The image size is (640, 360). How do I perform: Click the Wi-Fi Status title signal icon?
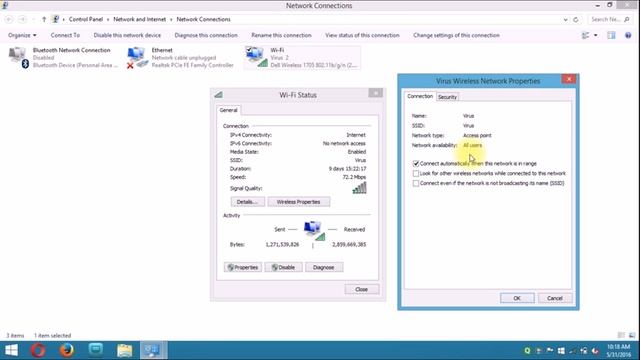pyautogui.click(x=218, y=95)
